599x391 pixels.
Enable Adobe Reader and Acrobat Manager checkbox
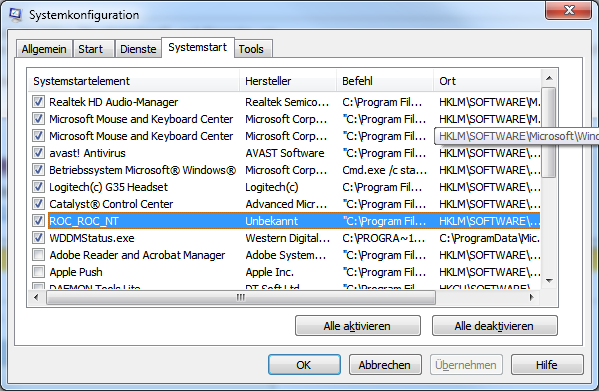38,255
